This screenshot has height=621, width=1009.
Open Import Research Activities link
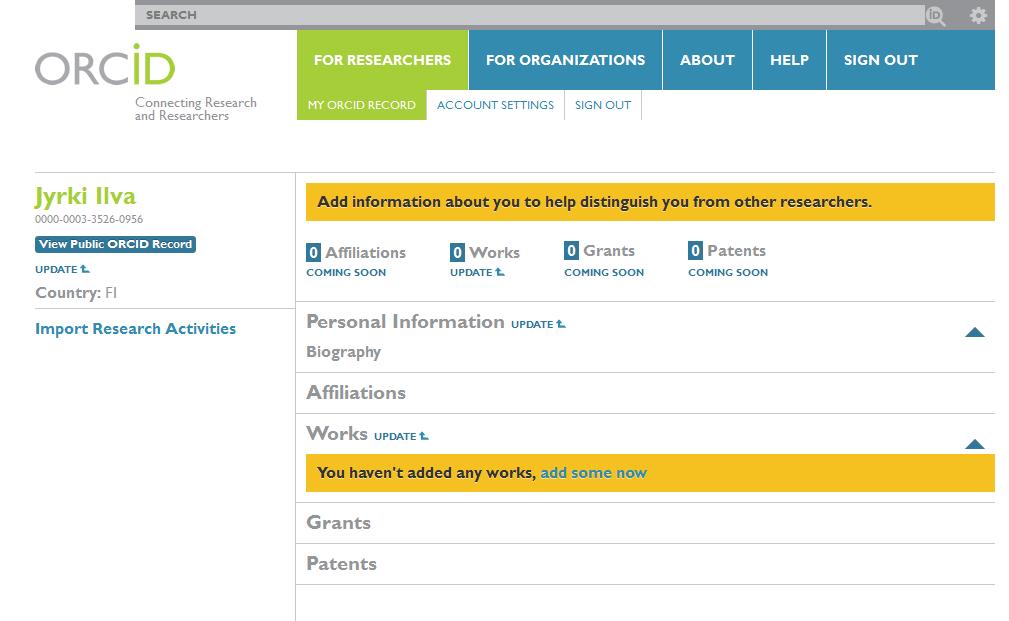[x=136, y=329]
